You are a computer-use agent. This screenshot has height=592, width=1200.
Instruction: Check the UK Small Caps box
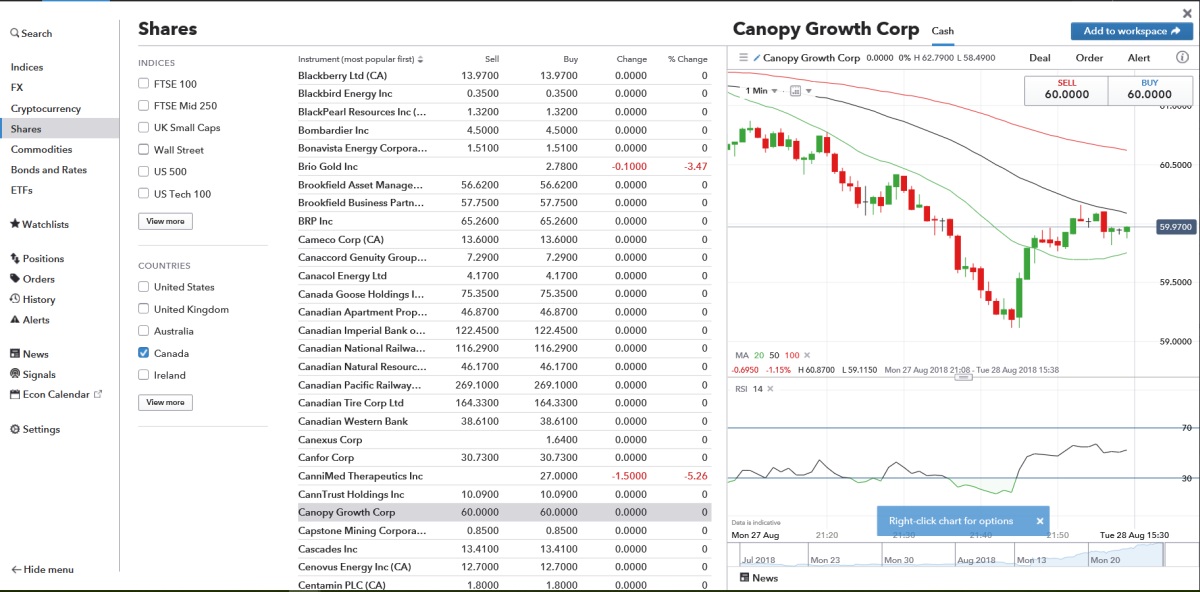click(x=145, y=128)
